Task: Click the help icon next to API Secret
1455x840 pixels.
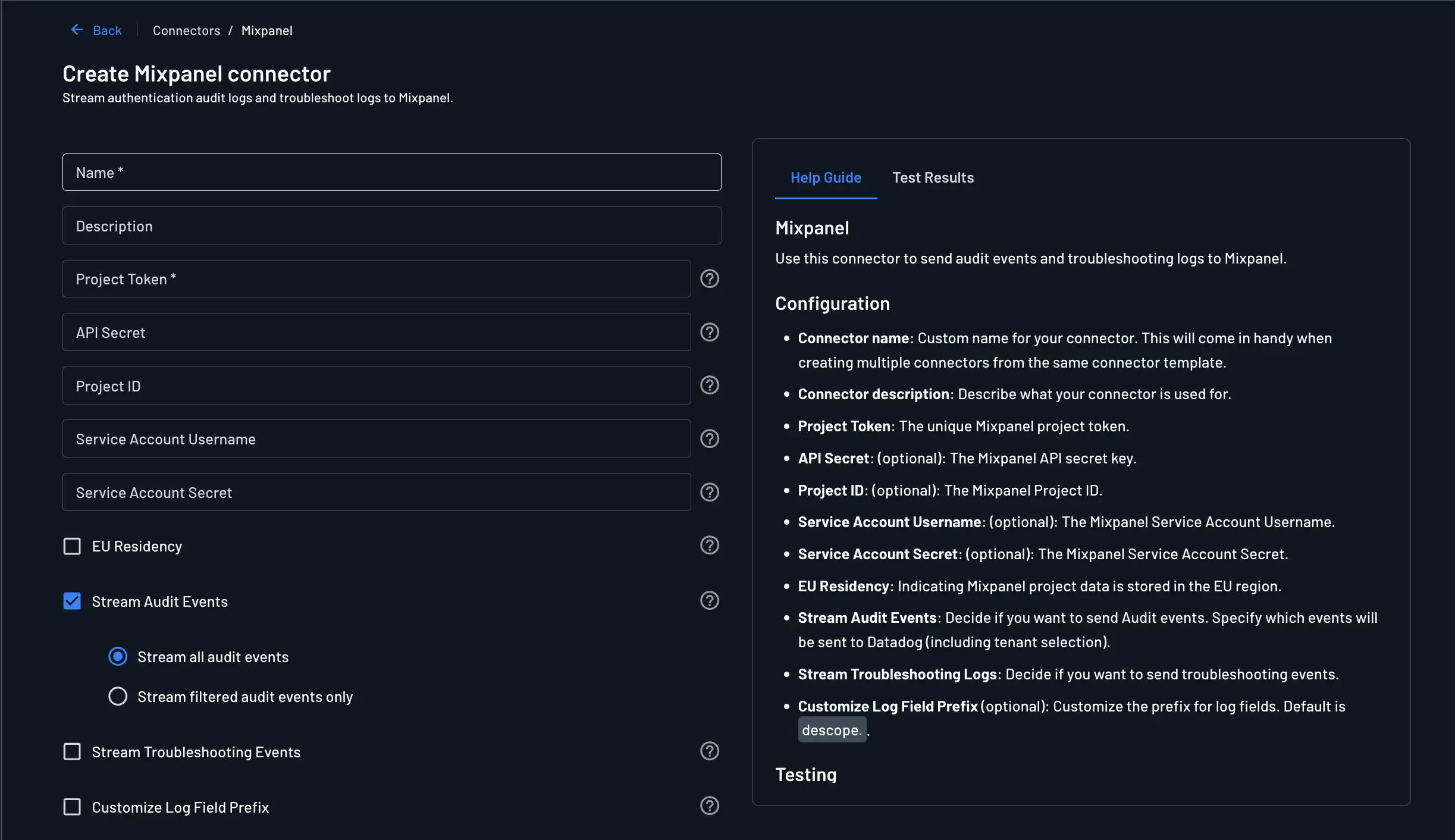Action: pyautogui.click(x=709, y=332)
